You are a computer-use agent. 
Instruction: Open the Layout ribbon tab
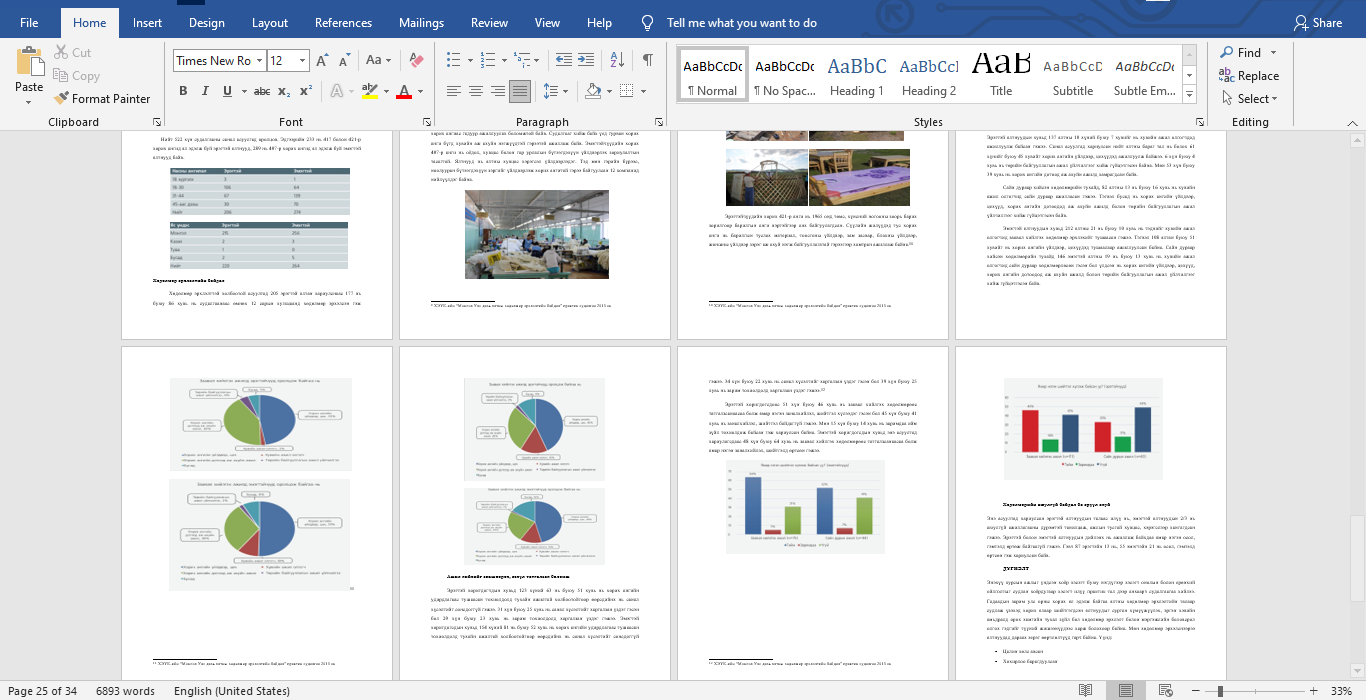pyautogui.click(x=270, y=23)
